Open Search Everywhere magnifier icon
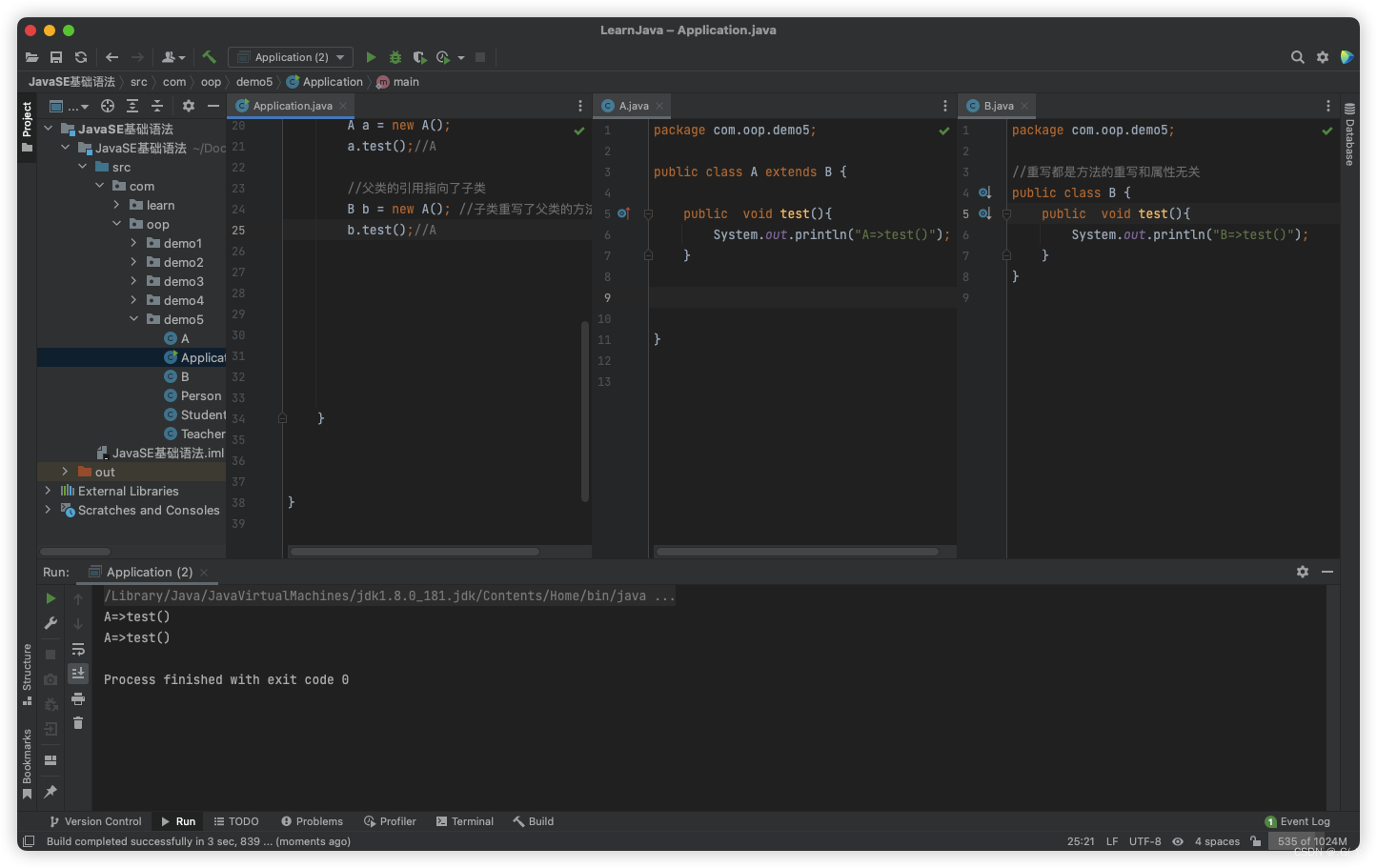This screenshot has height=868, width=1377. click(x=1297, y=57)
